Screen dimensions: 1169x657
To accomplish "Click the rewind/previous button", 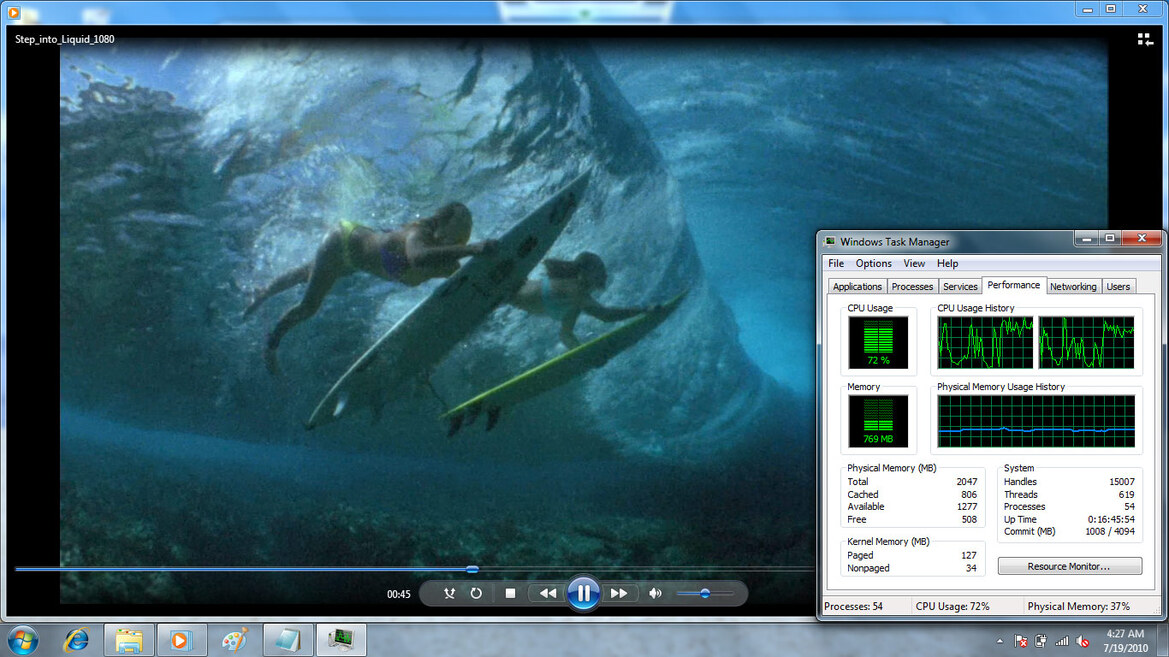I will [x=547, y=594].
